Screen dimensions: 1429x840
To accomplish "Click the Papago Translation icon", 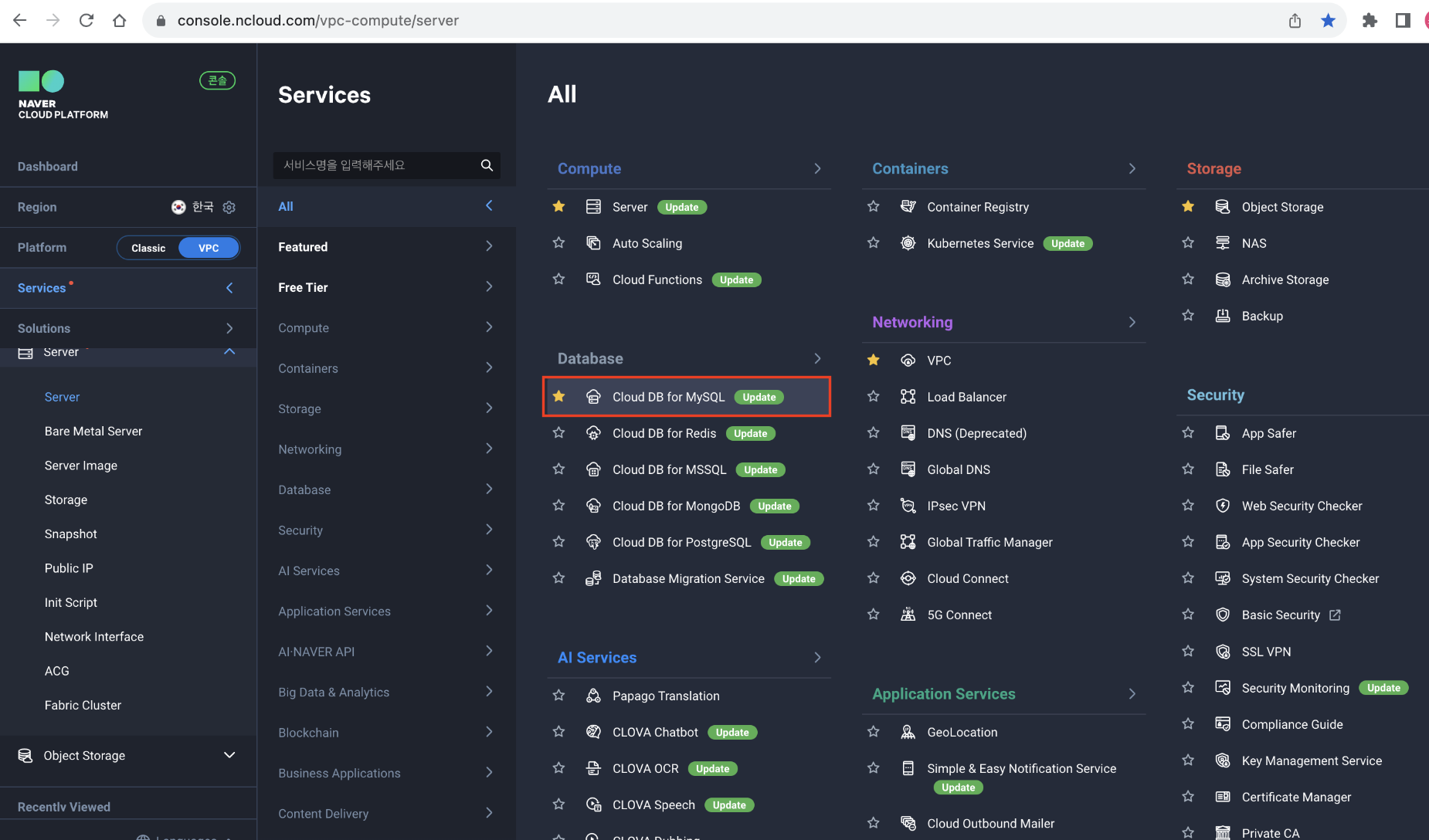I will [593, 696].
